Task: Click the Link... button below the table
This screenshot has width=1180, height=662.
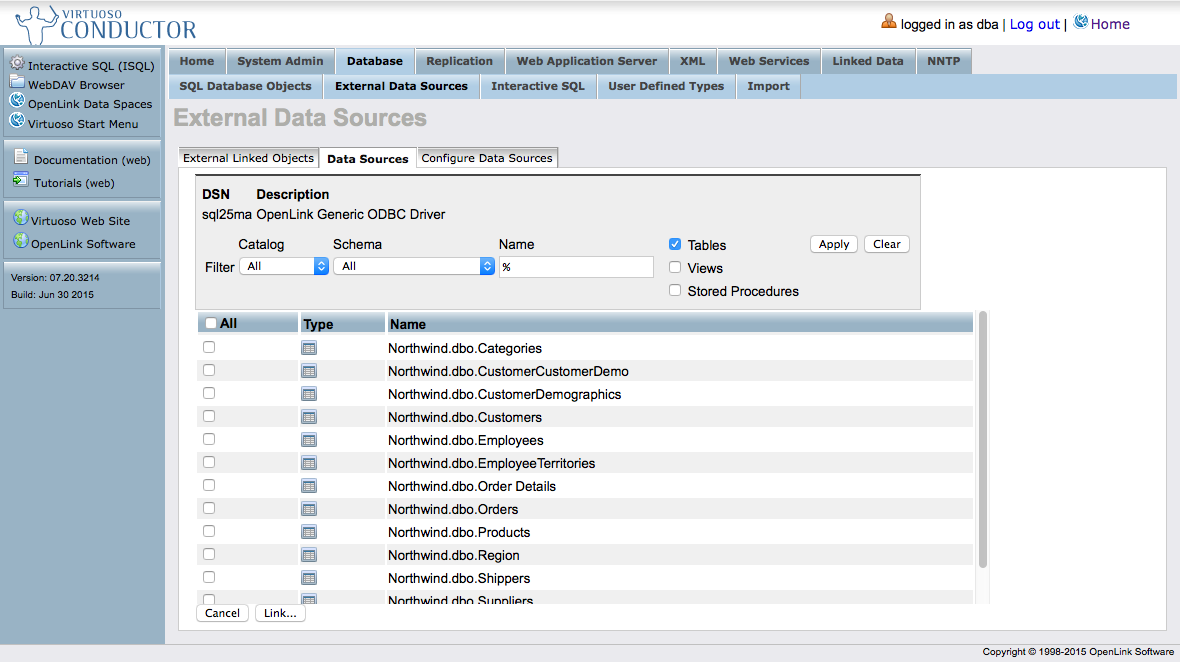Action: pos(280,613)
